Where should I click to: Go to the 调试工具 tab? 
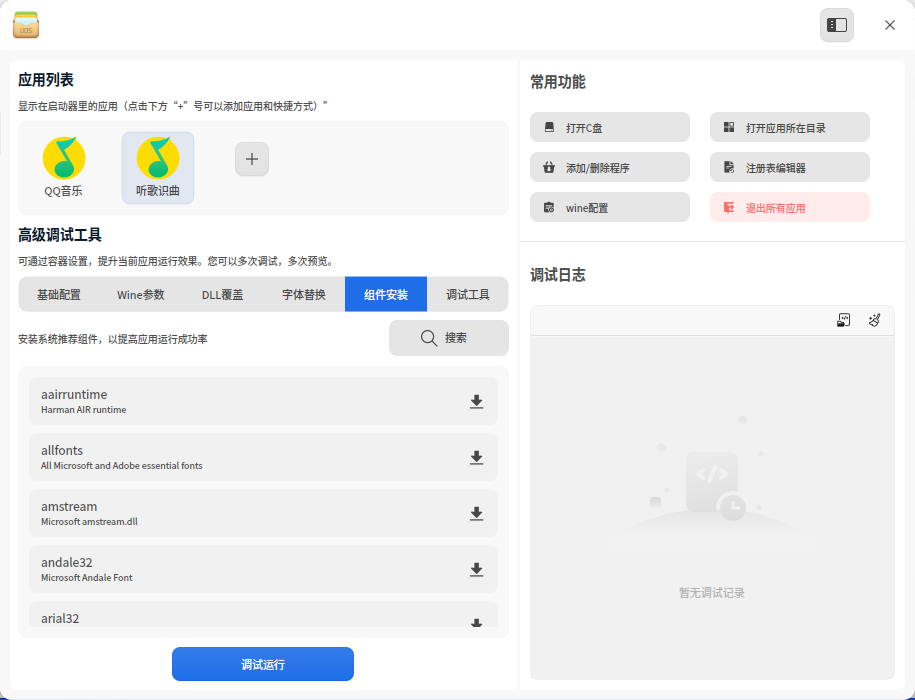(x=467, y=295)
